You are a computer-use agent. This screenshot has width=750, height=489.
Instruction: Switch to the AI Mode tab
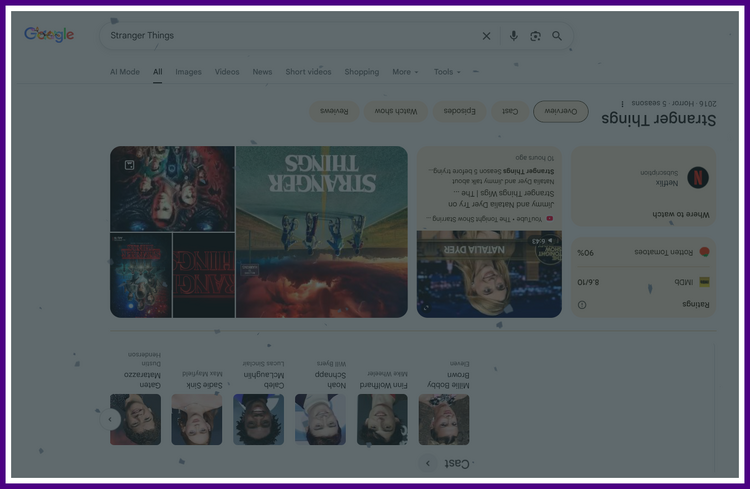125,72
